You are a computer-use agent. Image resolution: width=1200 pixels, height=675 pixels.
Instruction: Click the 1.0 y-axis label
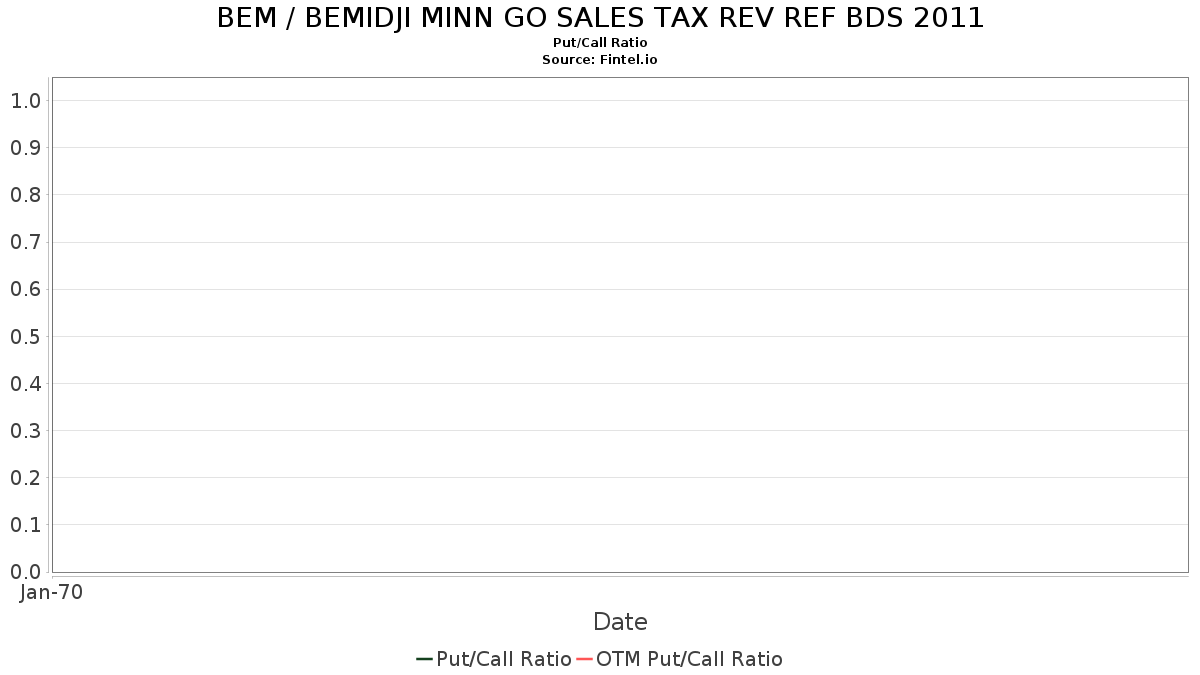[x=25, y=101]
